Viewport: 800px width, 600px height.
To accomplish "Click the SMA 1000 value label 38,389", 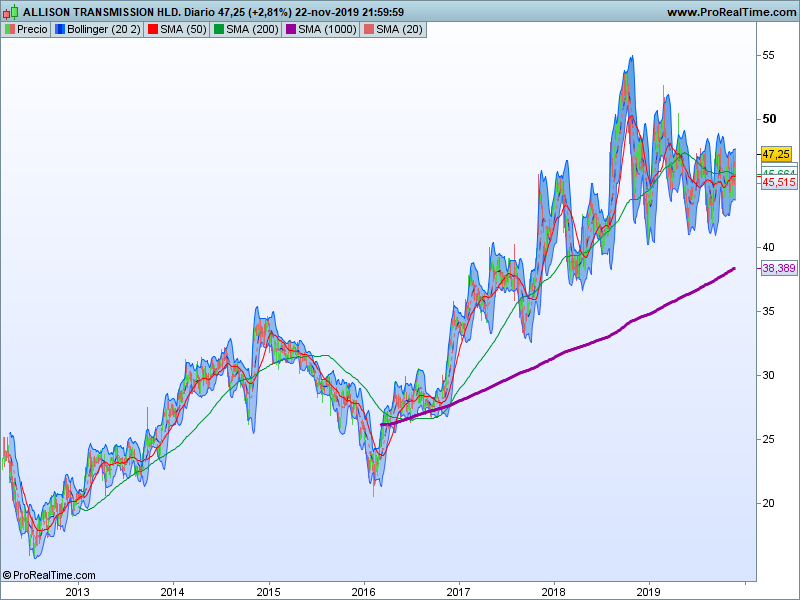I will pos(779,268).
